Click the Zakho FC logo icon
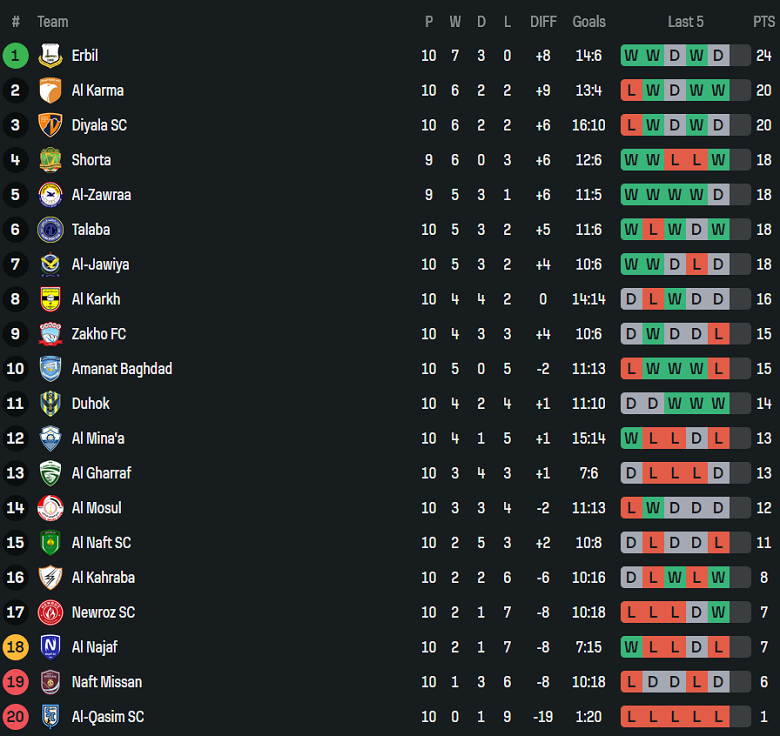 [50, 334]
